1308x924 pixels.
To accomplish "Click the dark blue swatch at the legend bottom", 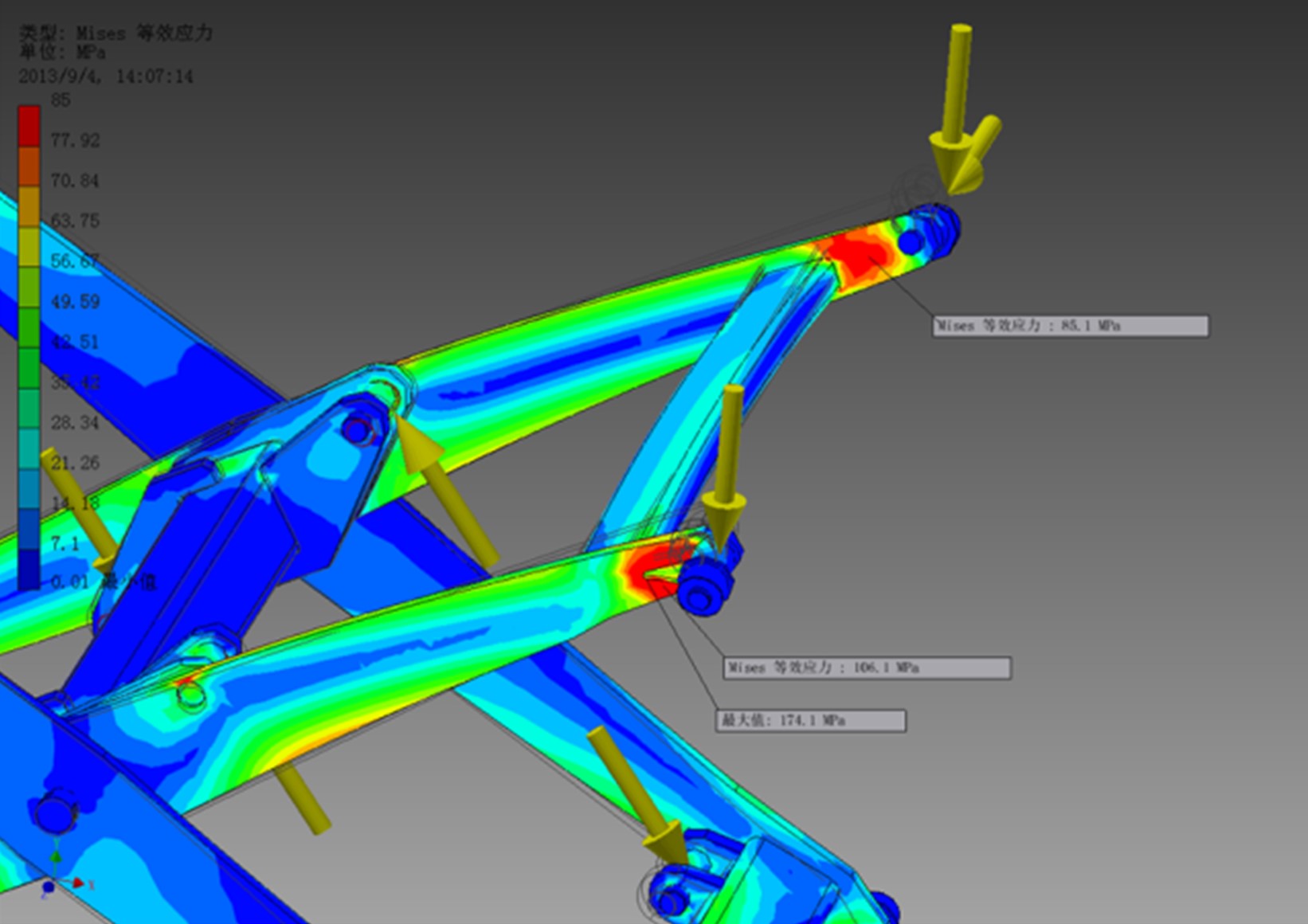I will coord(29,570).
